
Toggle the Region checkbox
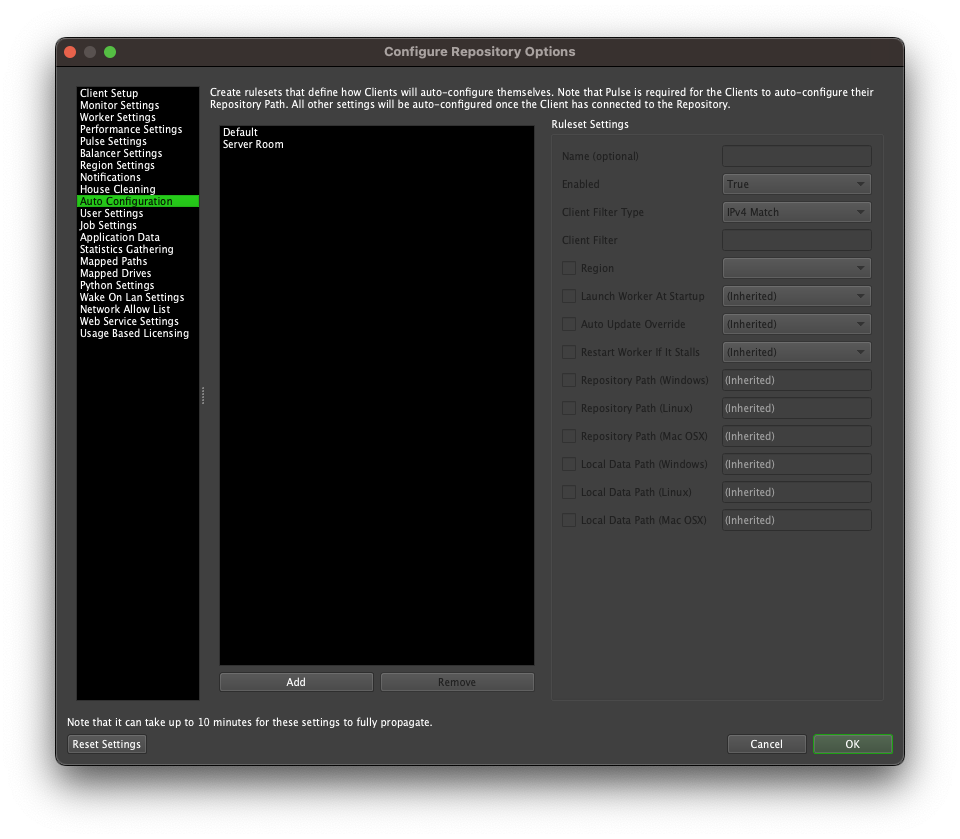(x=569, y=268)
